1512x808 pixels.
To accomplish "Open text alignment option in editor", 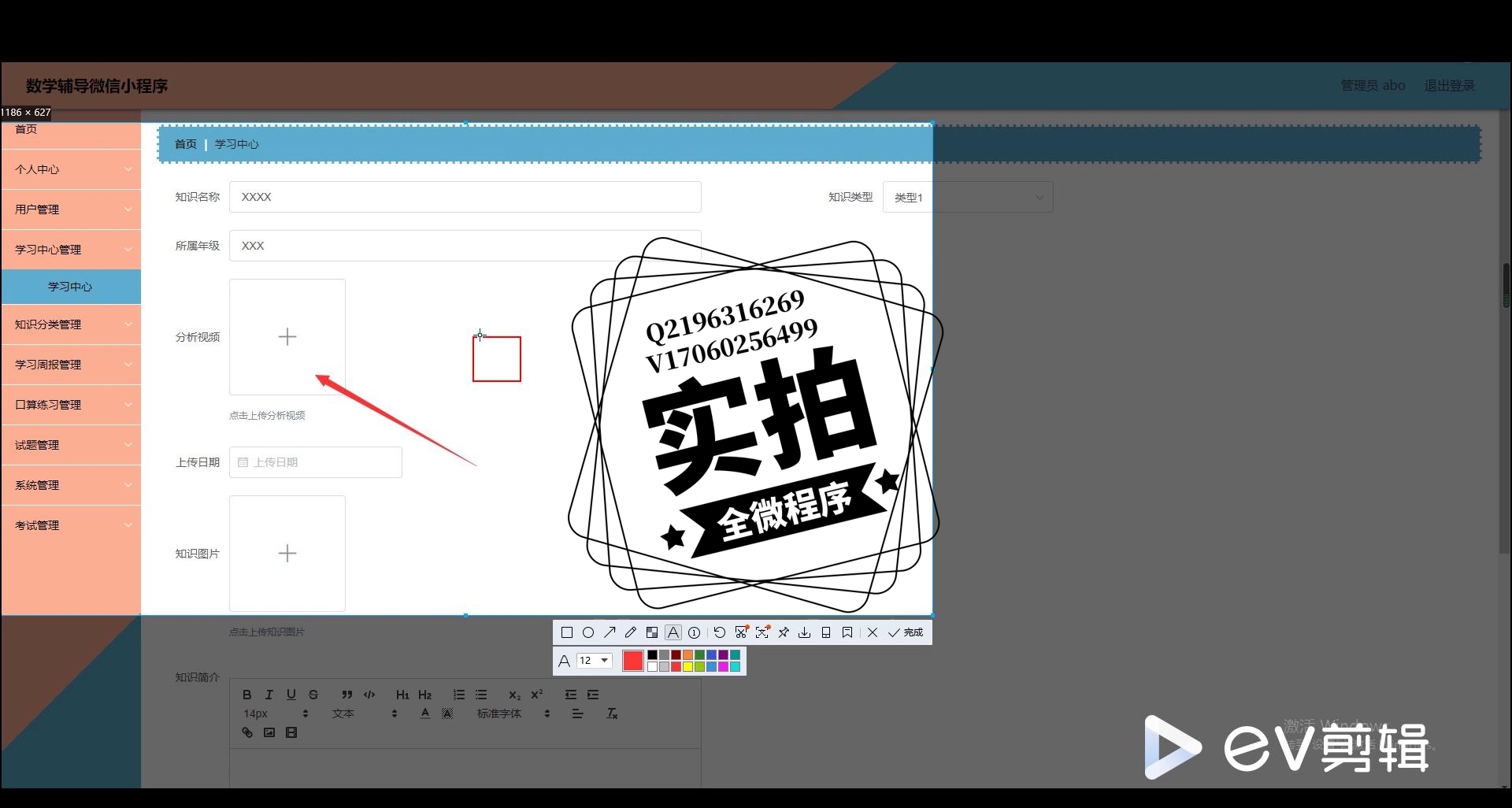I will 577,713.
